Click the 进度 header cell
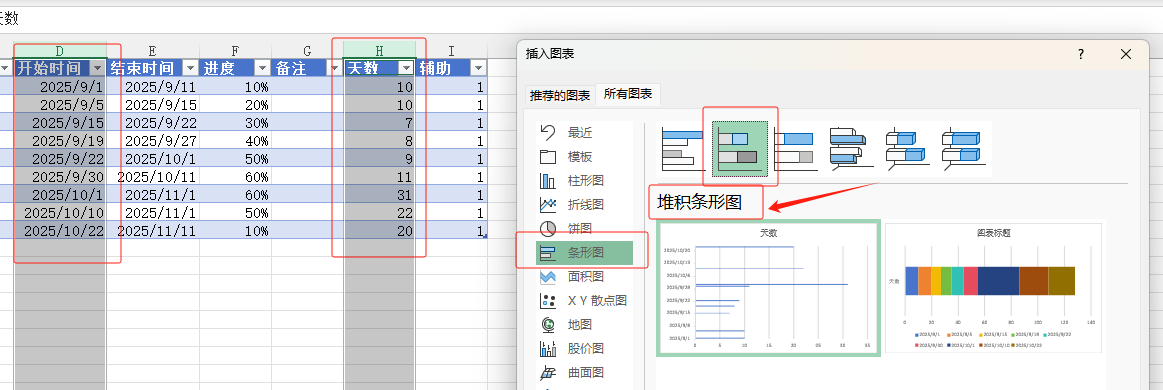Screen dimensions: 1163x390 [x=235, y=68]
